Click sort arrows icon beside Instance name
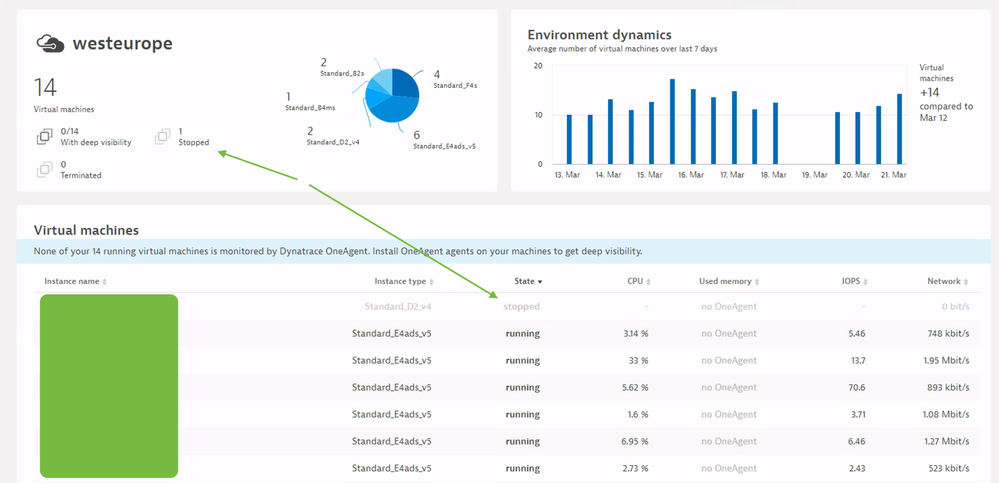The width and height of the screenshot is (999, 483). [105, 282]
